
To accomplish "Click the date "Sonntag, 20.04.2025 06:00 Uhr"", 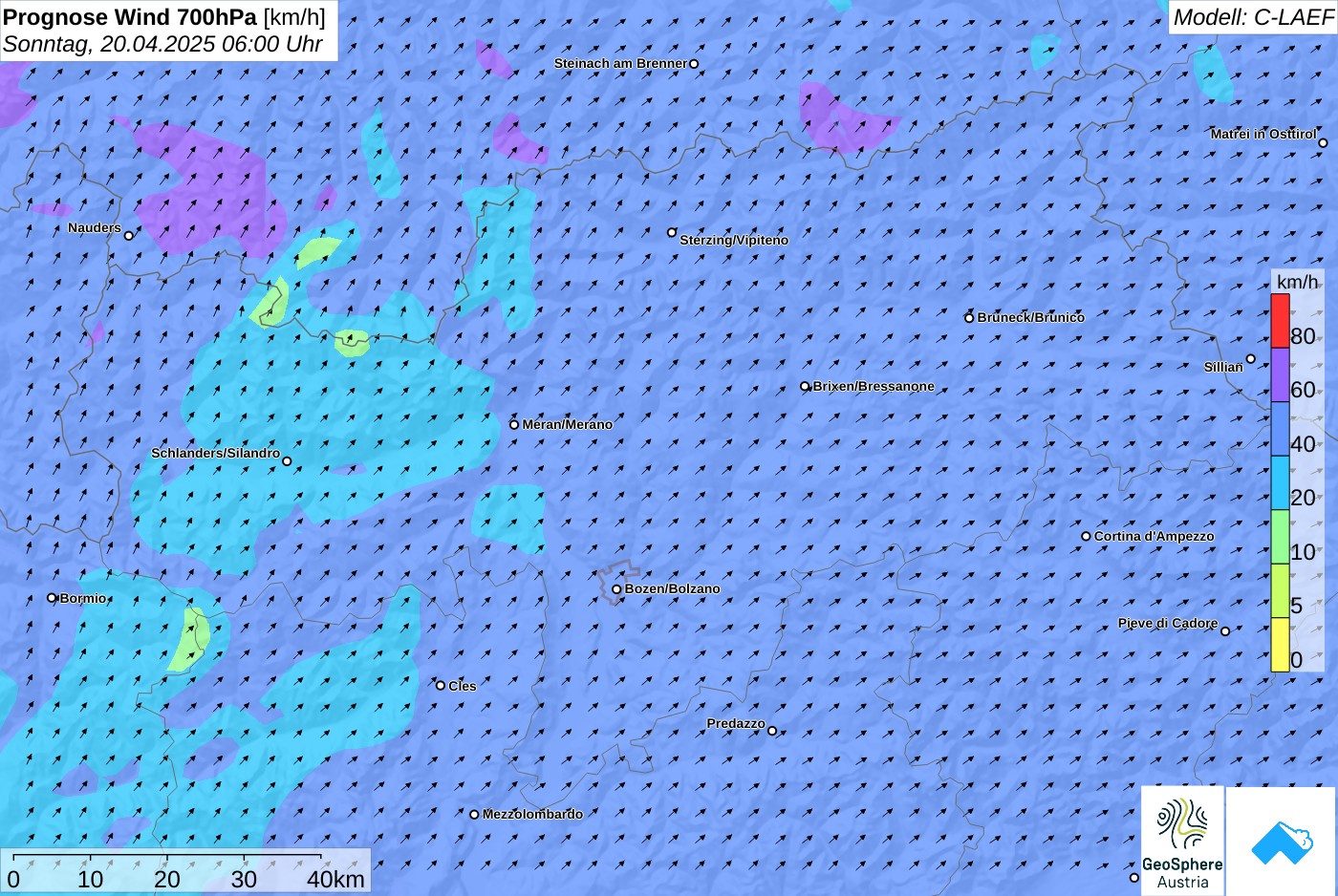I will [162, 44].
